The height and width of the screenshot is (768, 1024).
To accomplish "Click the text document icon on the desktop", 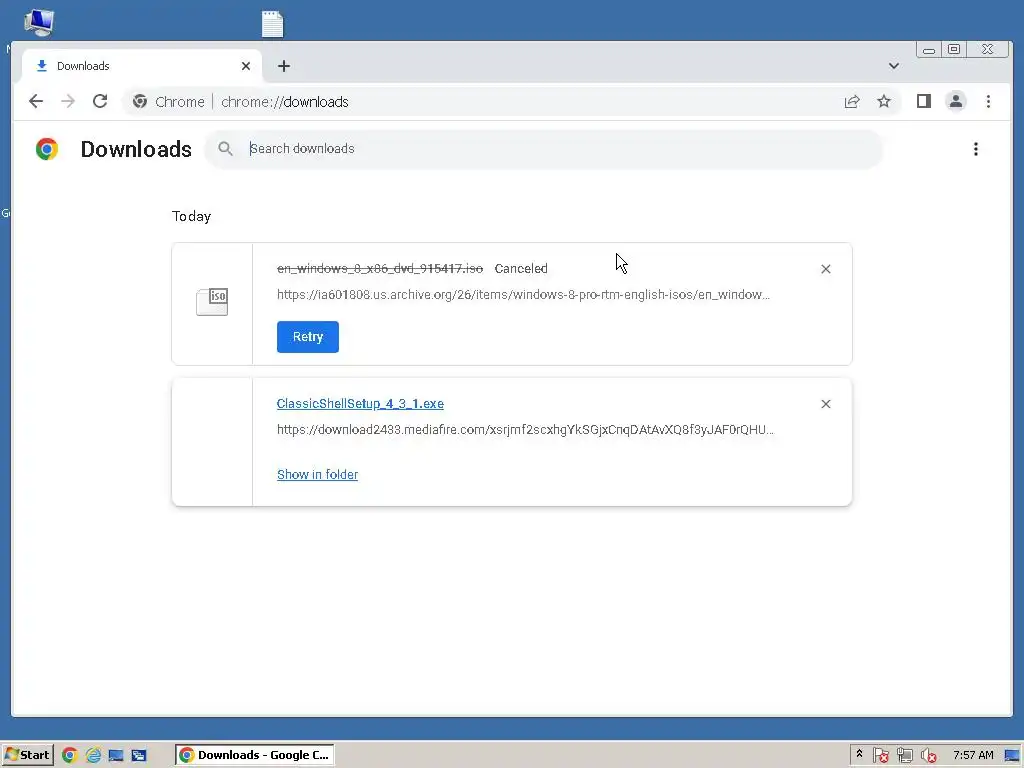I will 272,24.
